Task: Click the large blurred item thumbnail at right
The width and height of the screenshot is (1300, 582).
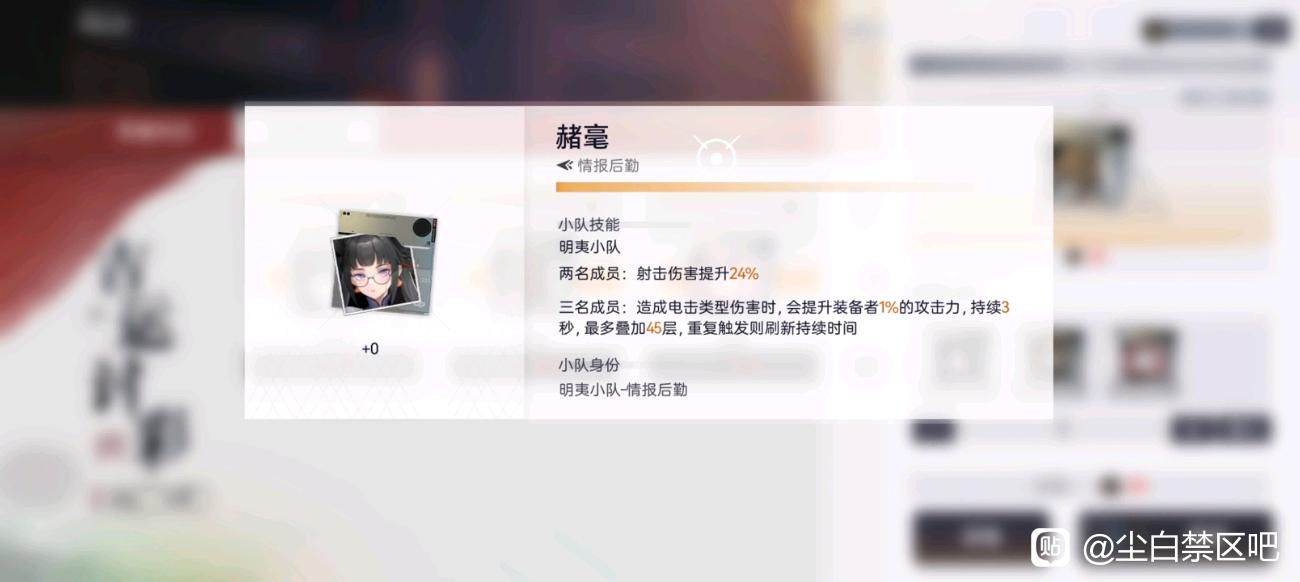Action: point(1091,163)
